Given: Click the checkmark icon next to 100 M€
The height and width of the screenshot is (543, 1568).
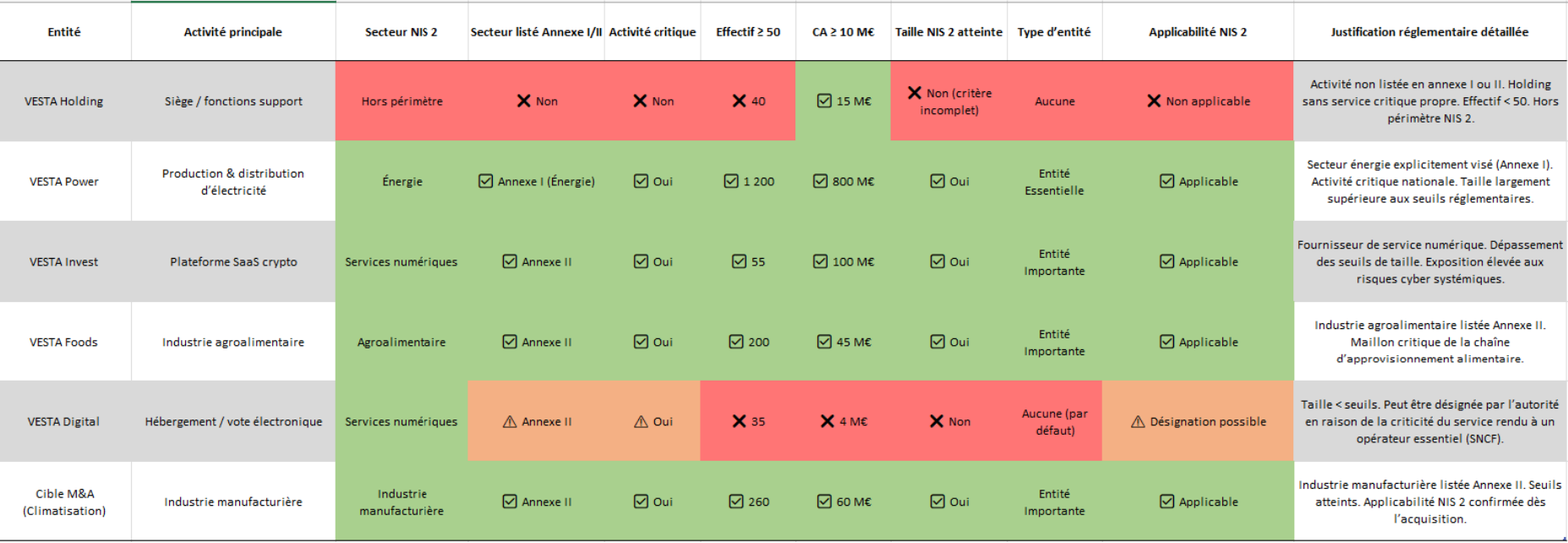Looking at the screenshot, I should 820,261.
